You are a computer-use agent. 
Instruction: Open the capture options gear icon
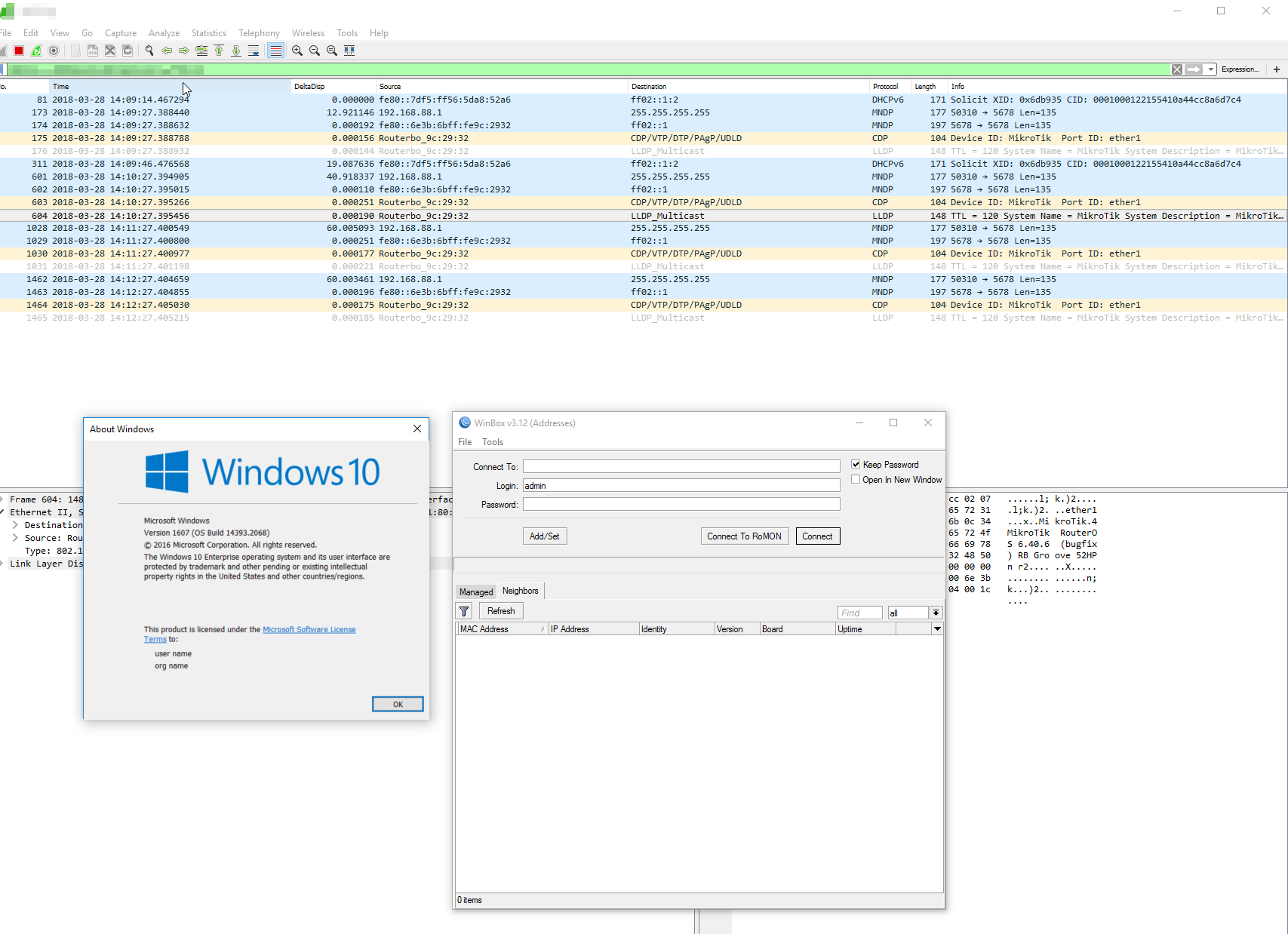(x=53, y=51)
